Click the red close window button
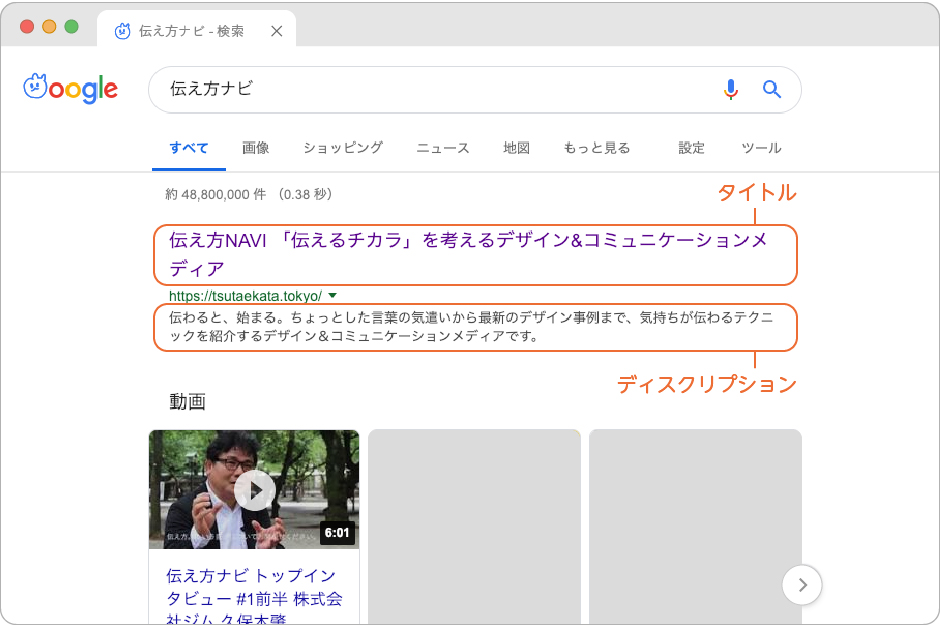Viewport: 940px width, 627px height. point(27,26)
